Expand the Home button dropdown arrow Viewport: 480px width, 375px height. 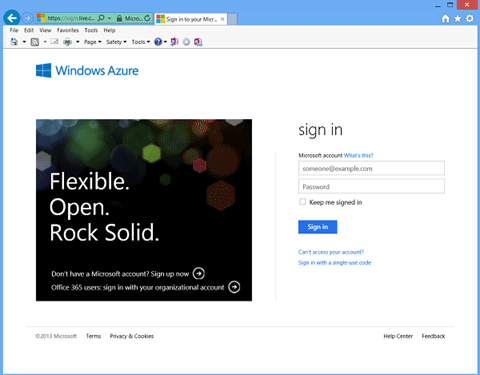pos(24,42)
